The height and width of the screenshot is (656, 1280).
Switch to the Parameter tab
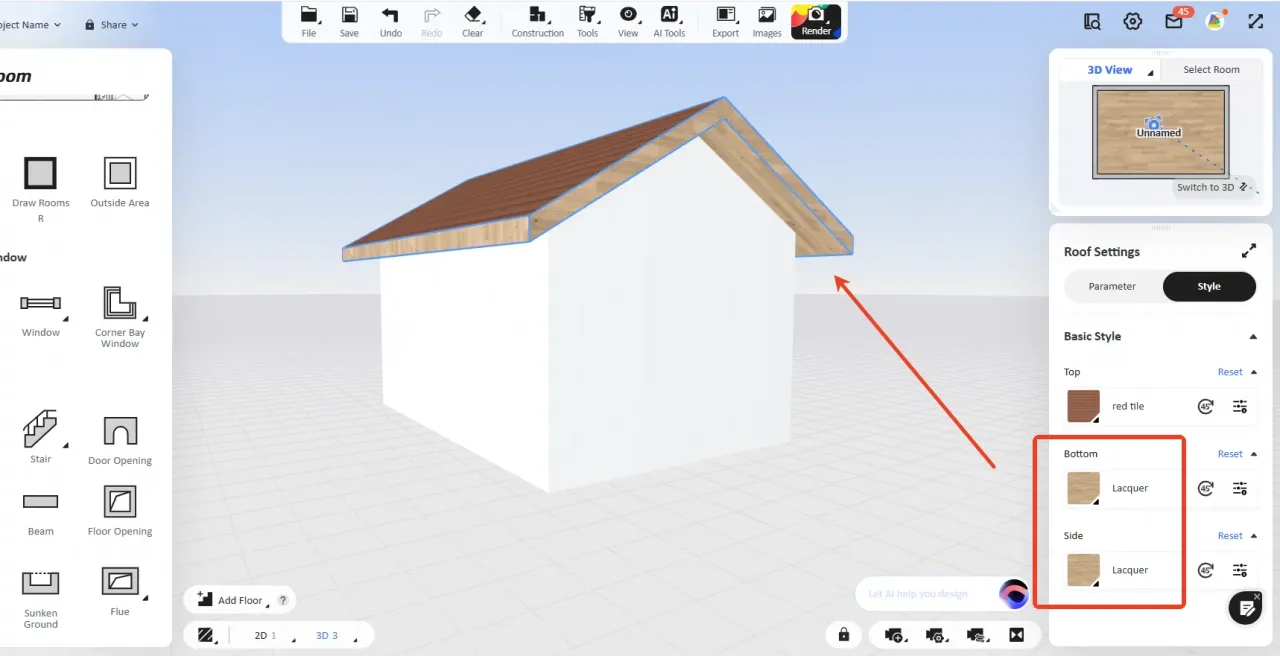point(1112,286)
